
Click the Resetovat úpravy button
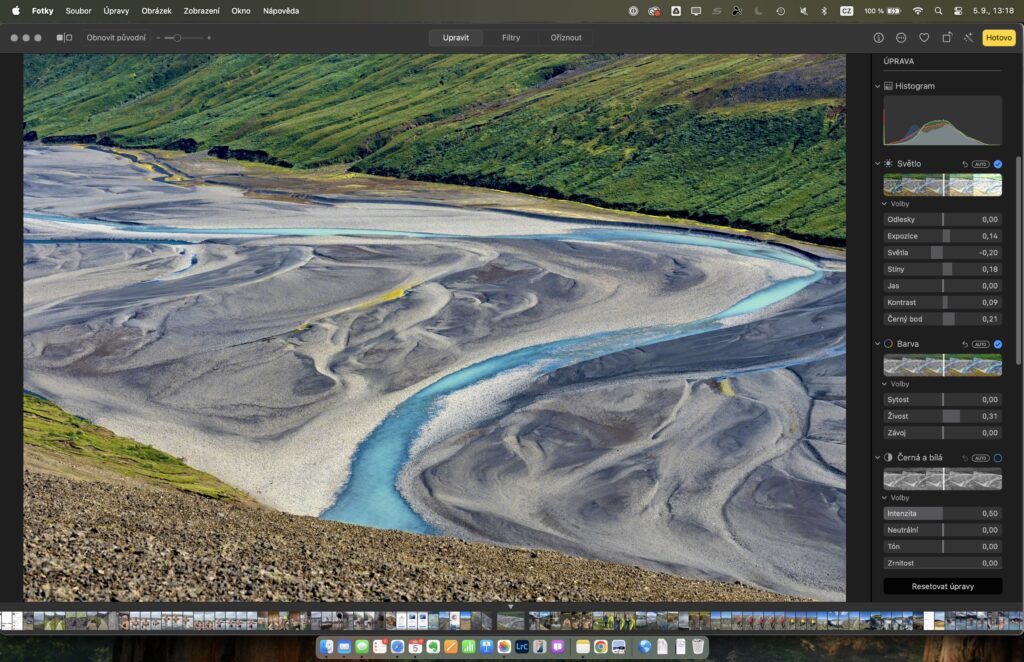tap(942, 586)
